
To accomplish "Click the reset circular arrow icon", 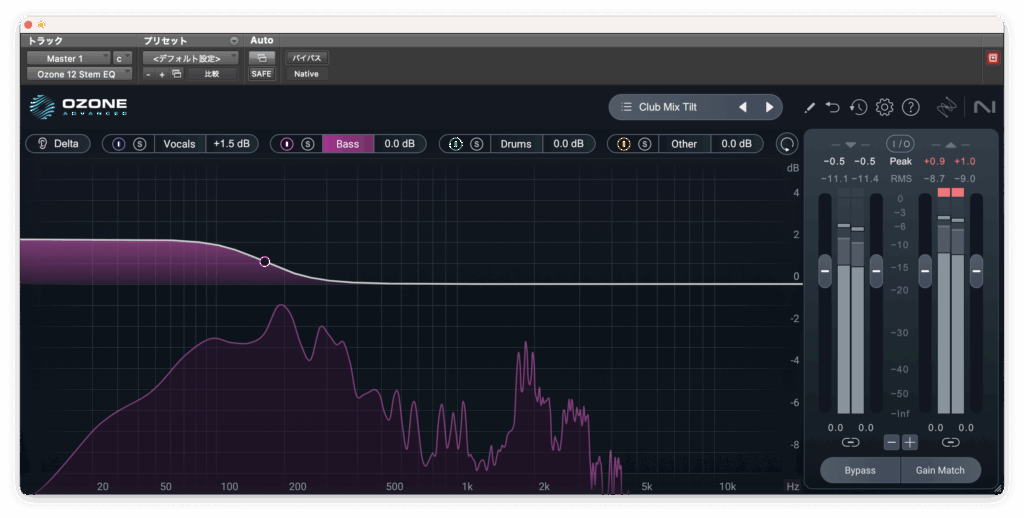I will pyautogui.click(x=788, y=144).
